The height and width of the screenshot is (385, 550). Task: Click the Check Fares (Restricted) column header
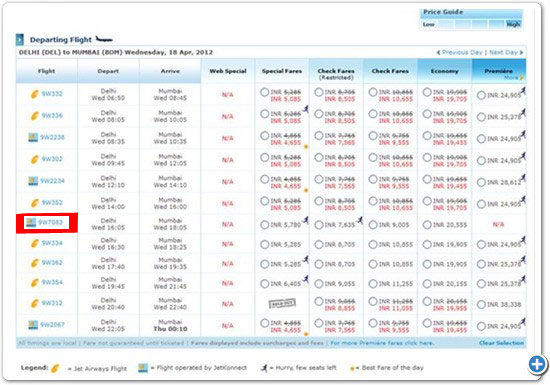tap(336, 71)
